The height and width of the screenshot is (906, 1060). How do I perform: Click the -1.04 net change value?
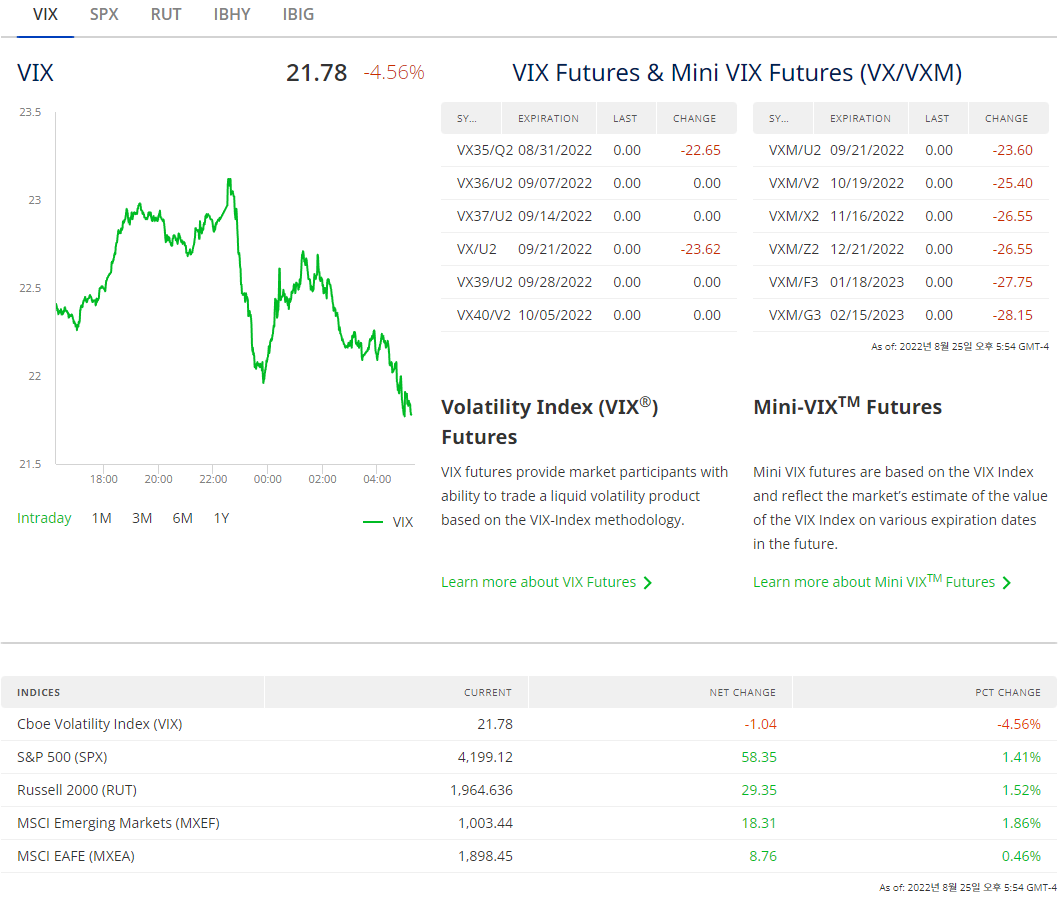[x=760, y=724]
